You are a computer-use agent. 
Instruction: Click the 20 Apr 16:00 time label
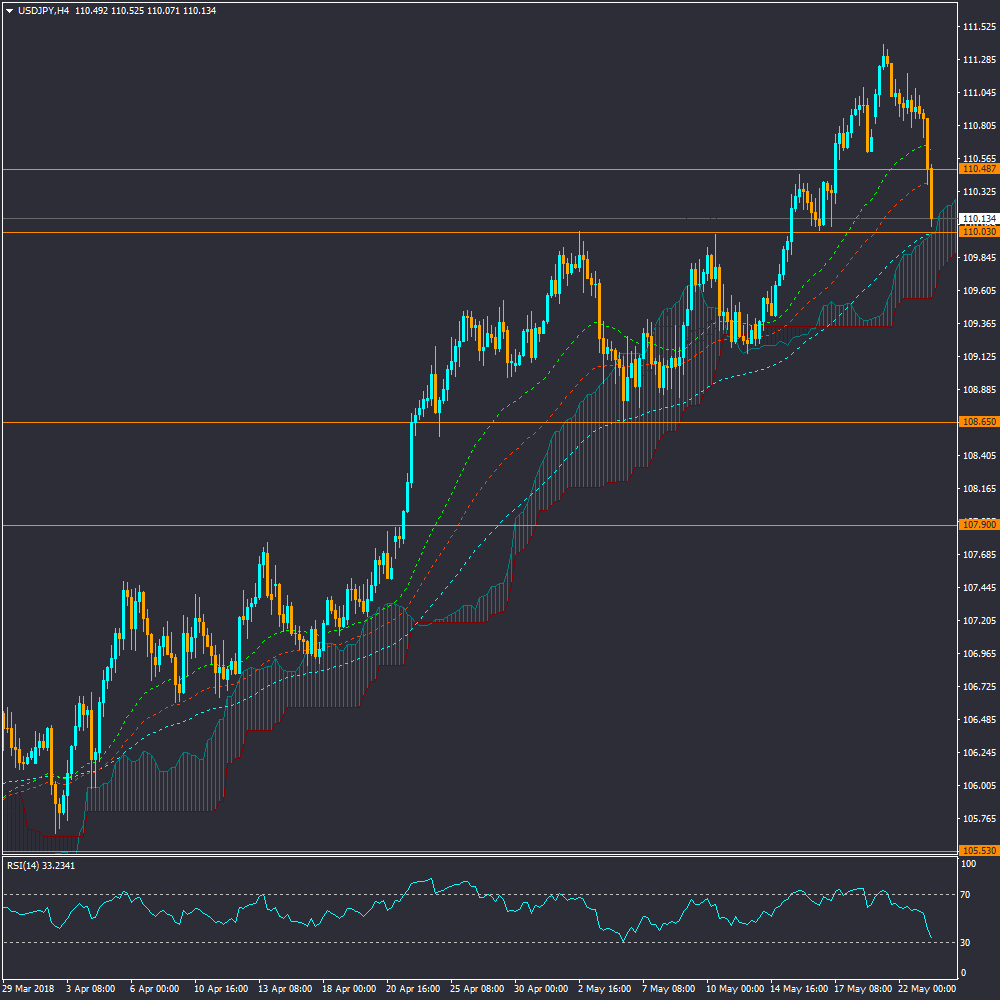click(x=413, y=988)
